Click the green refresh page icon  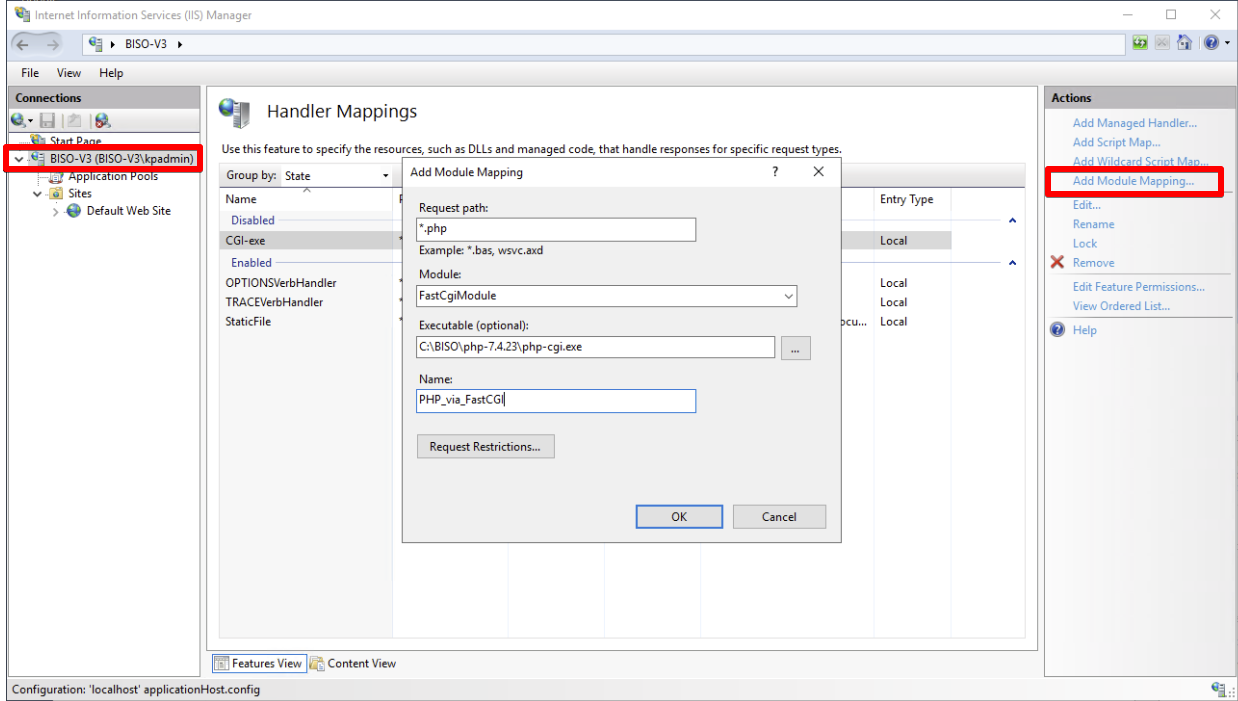(x=1141, y=44)
